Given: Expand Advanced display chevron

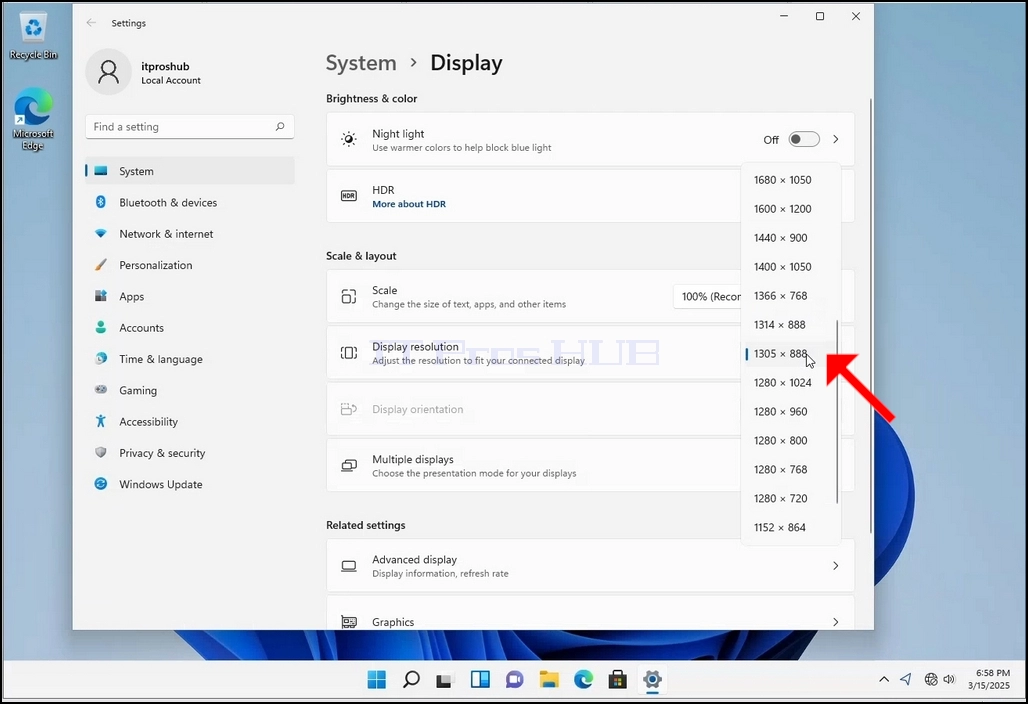Looking at the screenshot, I should click(836, 566).
